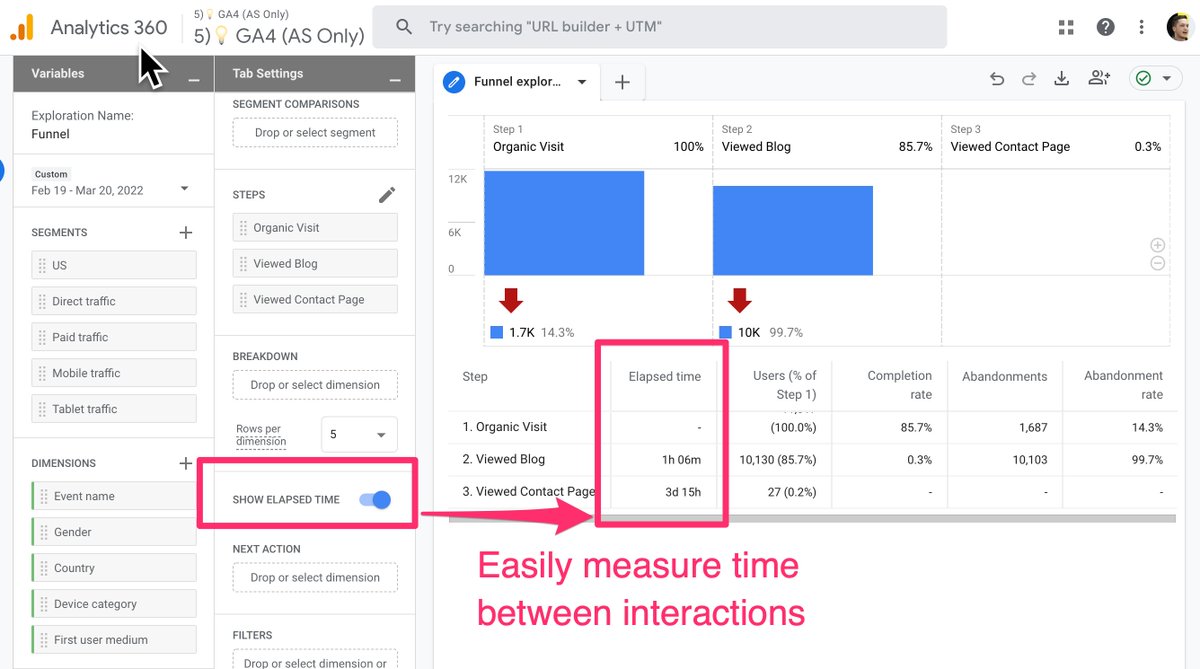Click the search magnifier icon
The height and width of the screenshot is (669, 1200).
[x=404, y=27]
